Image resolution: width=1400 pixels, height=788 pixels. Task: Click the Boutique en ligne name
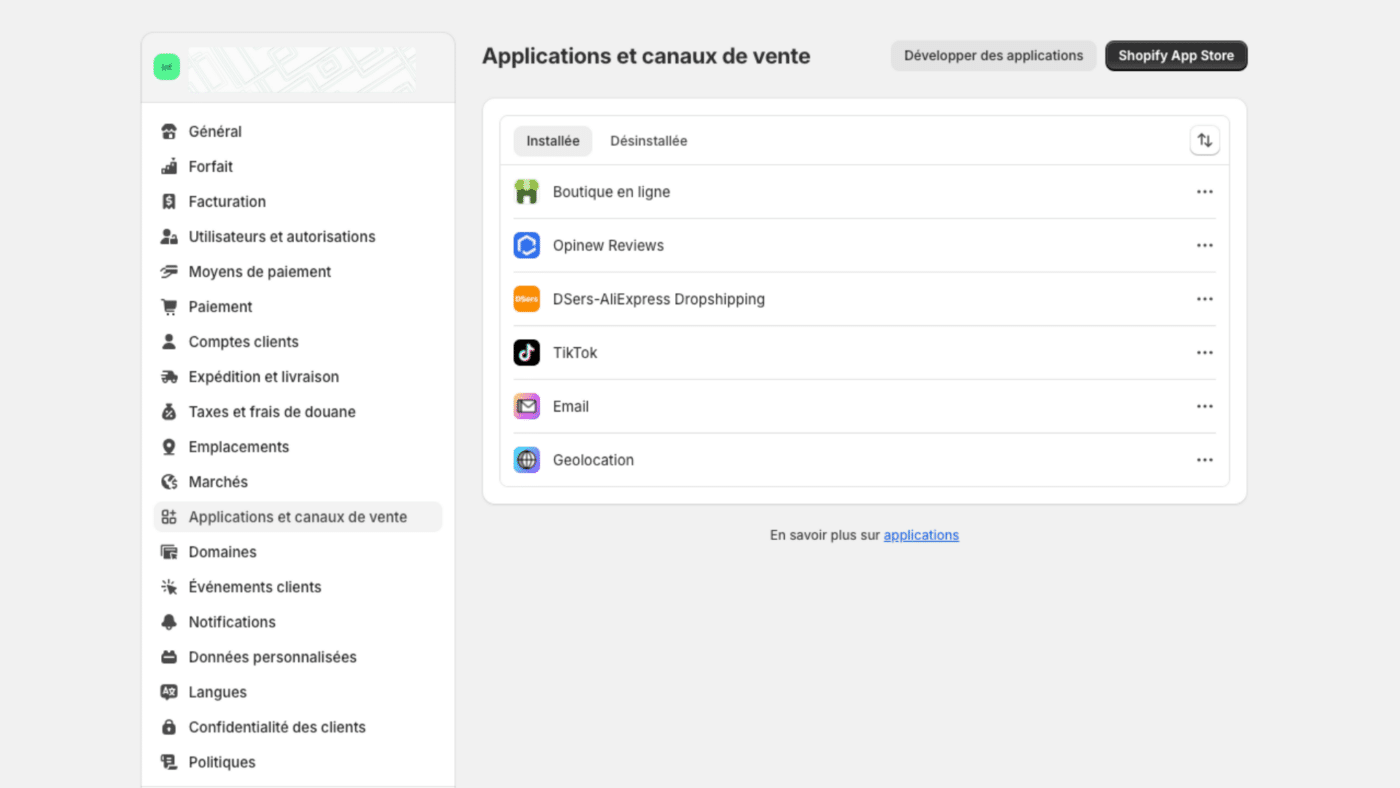point(611,192)
